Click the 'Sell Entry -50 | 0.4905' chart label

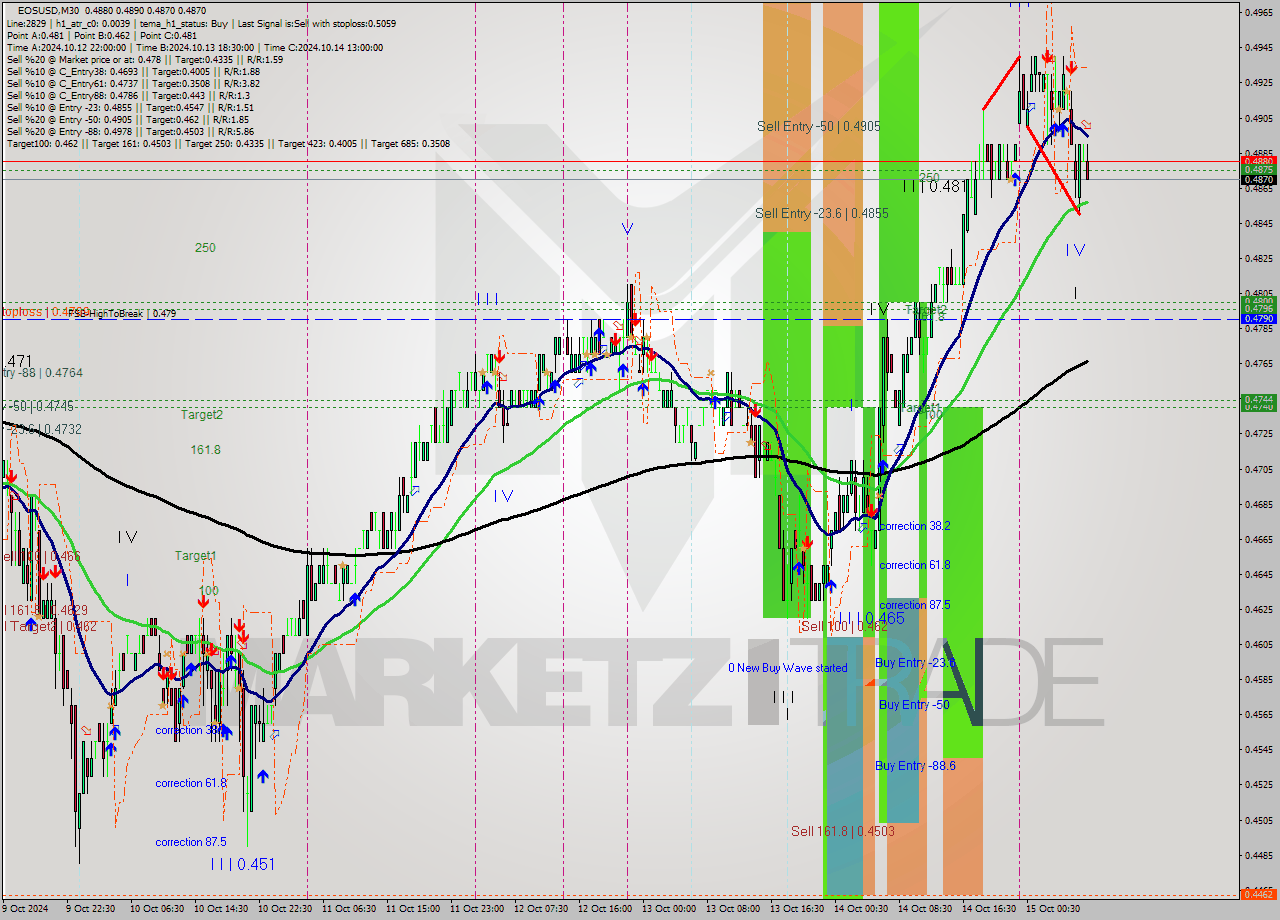click(819, 126)
